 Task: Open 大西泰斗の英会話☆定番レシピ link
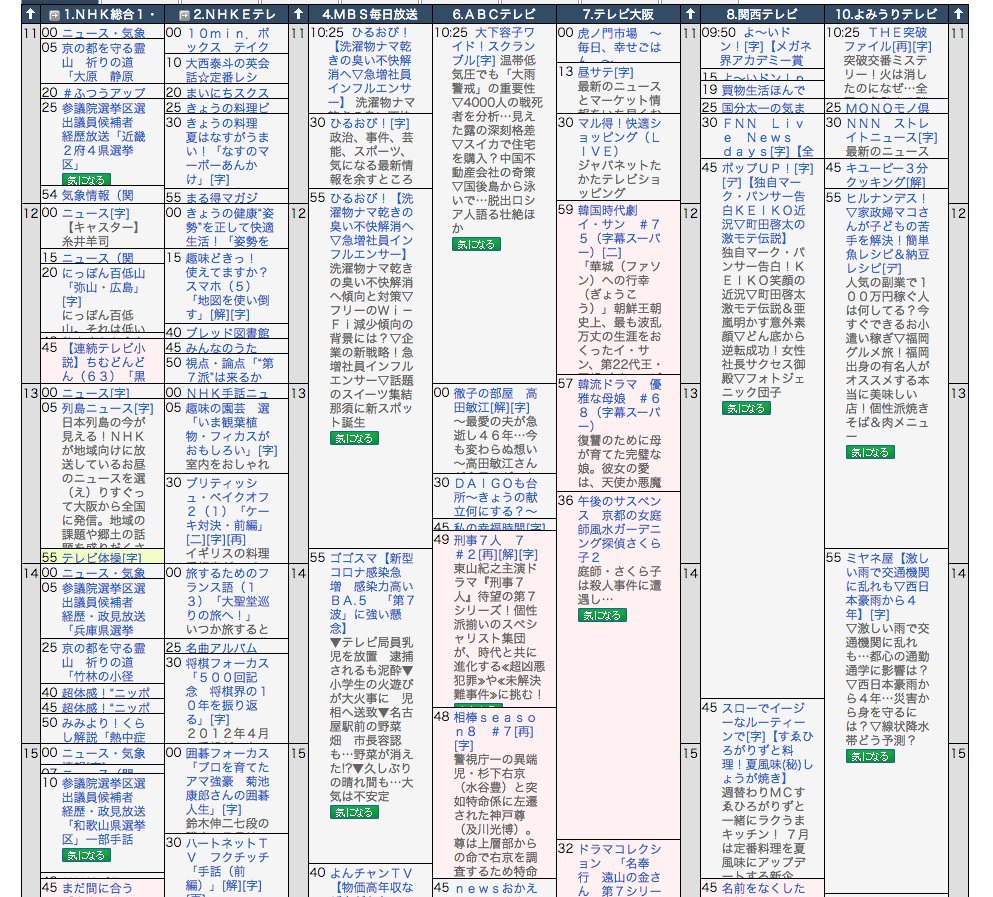(x=227, y=70)
